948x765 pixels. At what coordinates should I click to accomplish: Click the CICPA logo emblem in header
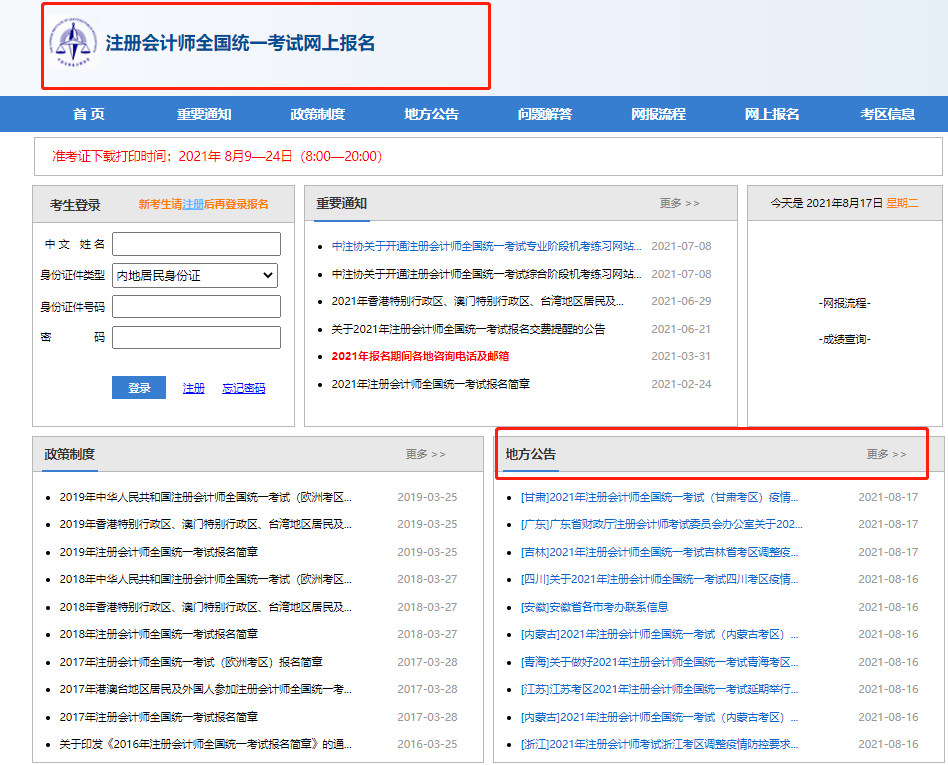[73, 42]
